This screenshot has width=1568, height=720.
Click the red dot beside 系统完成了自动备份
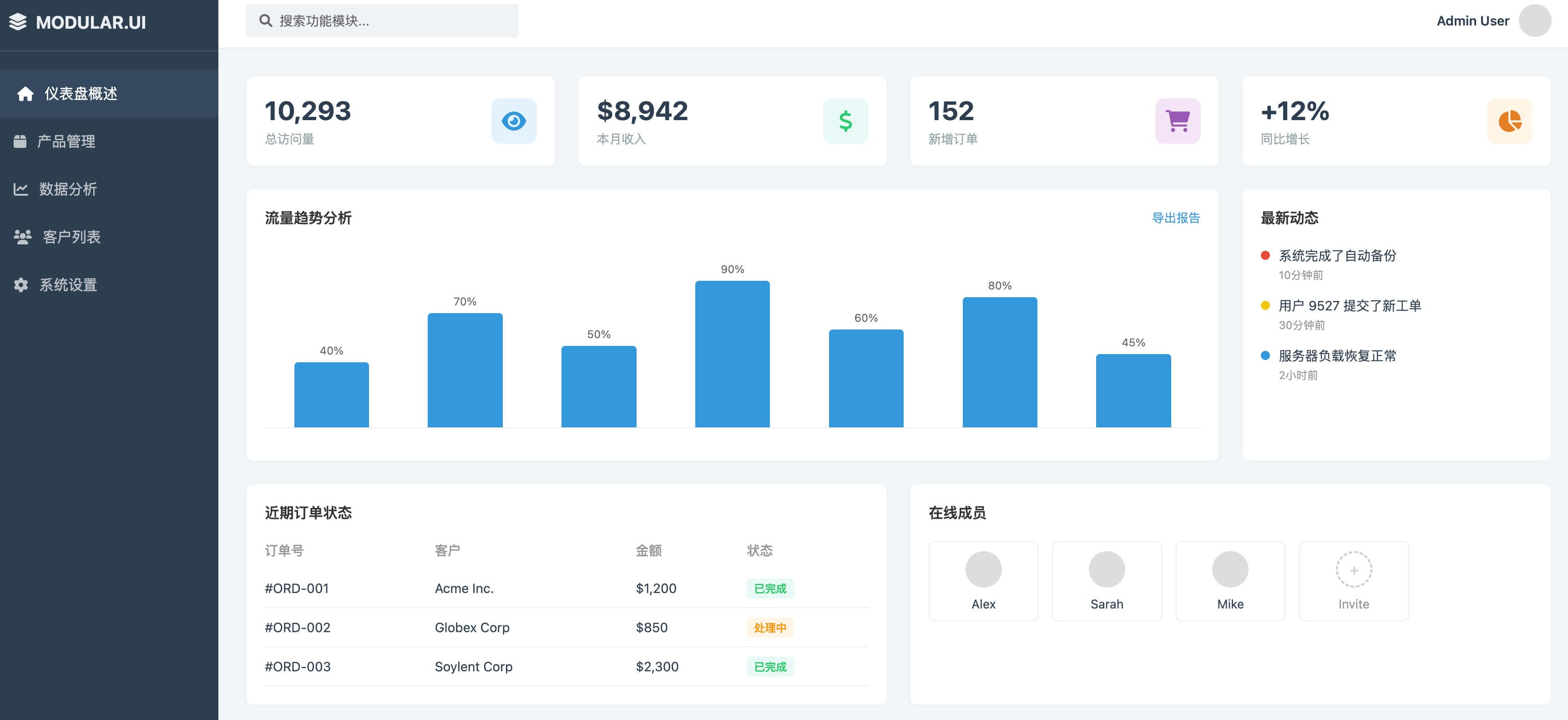(1265, 256)
